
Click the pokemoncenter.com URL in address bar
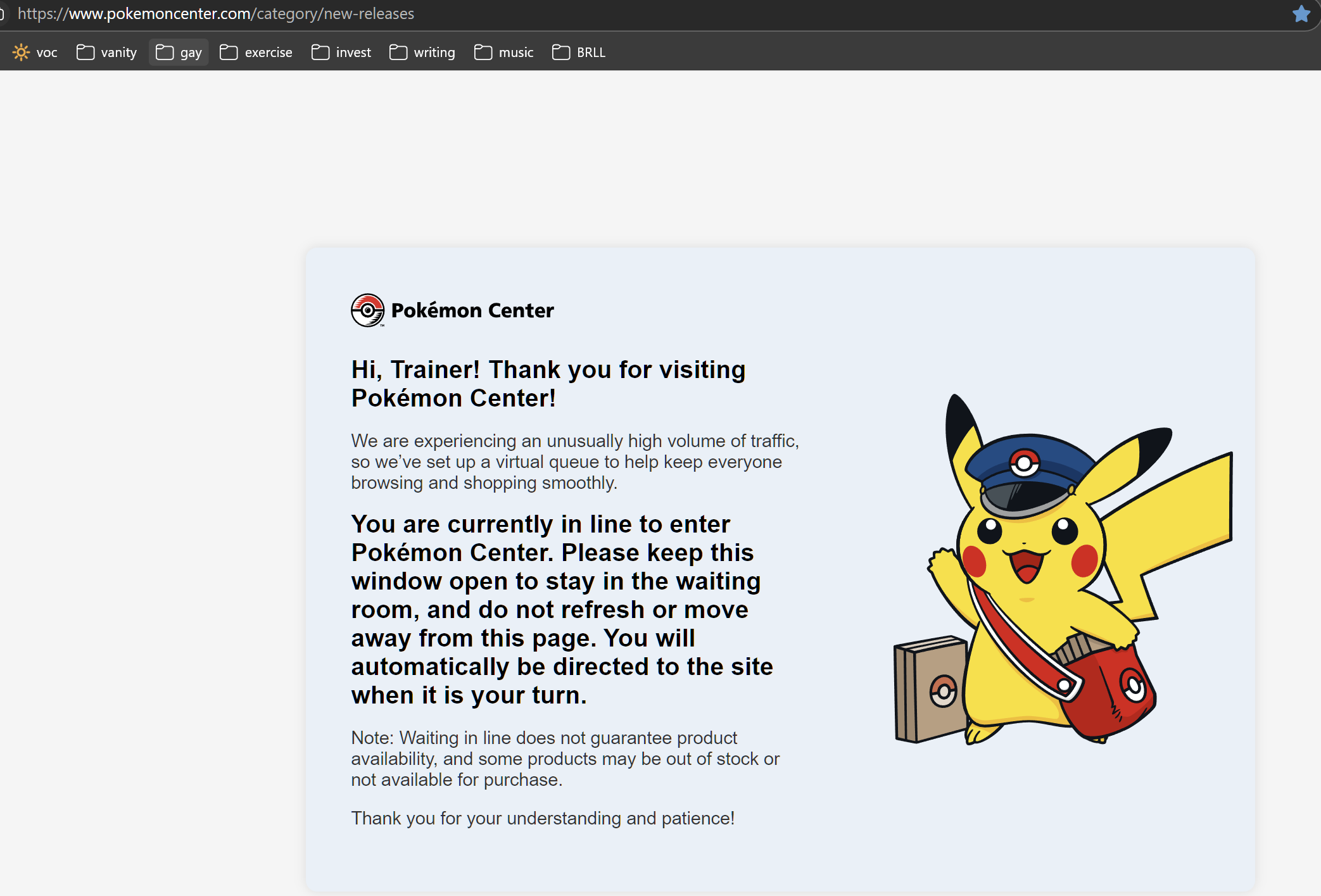(x=216, y=13)
